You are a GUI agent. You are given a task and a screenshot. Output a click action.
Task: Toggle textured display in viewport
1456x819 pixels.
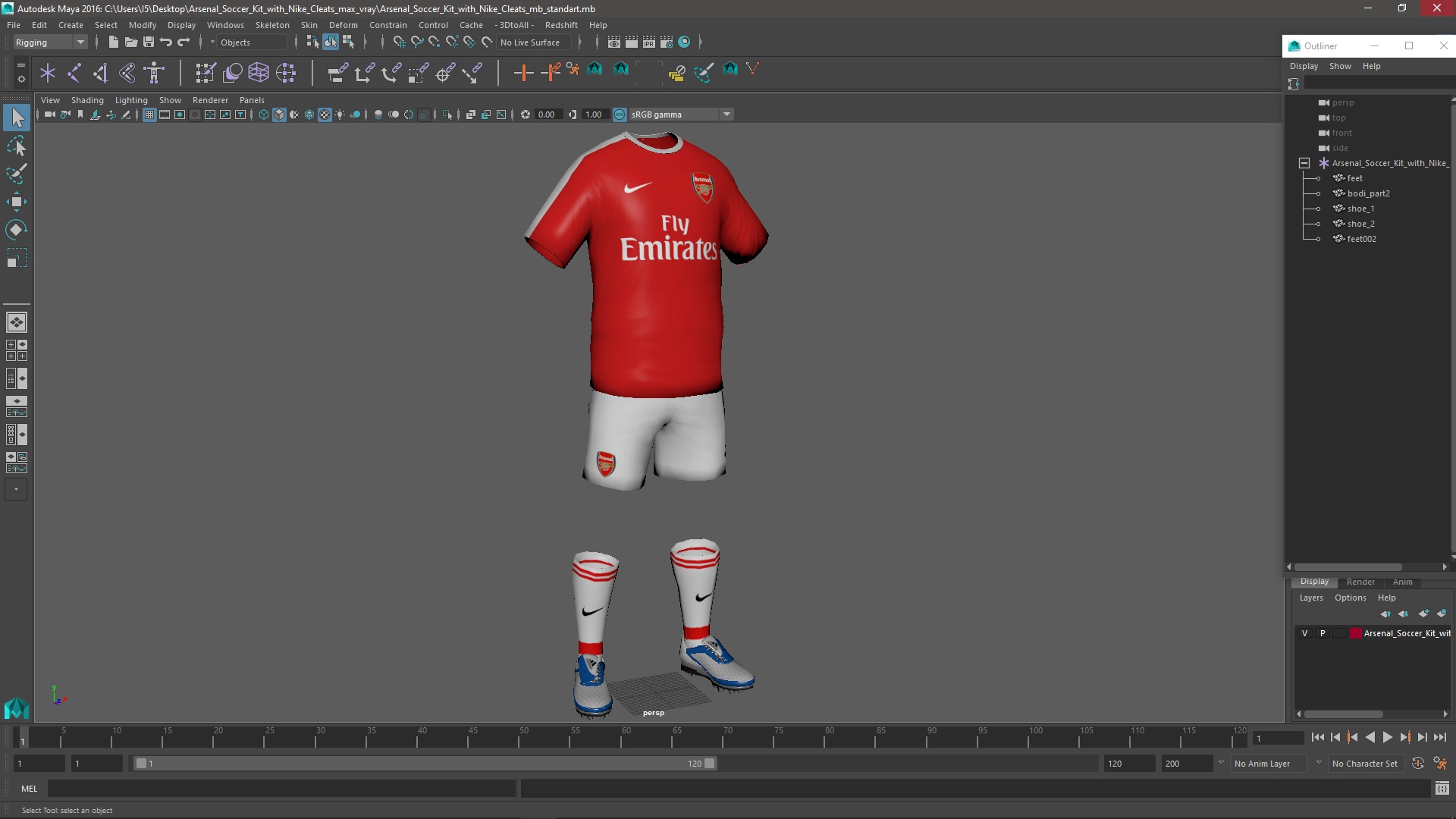[x=325, y=115]
